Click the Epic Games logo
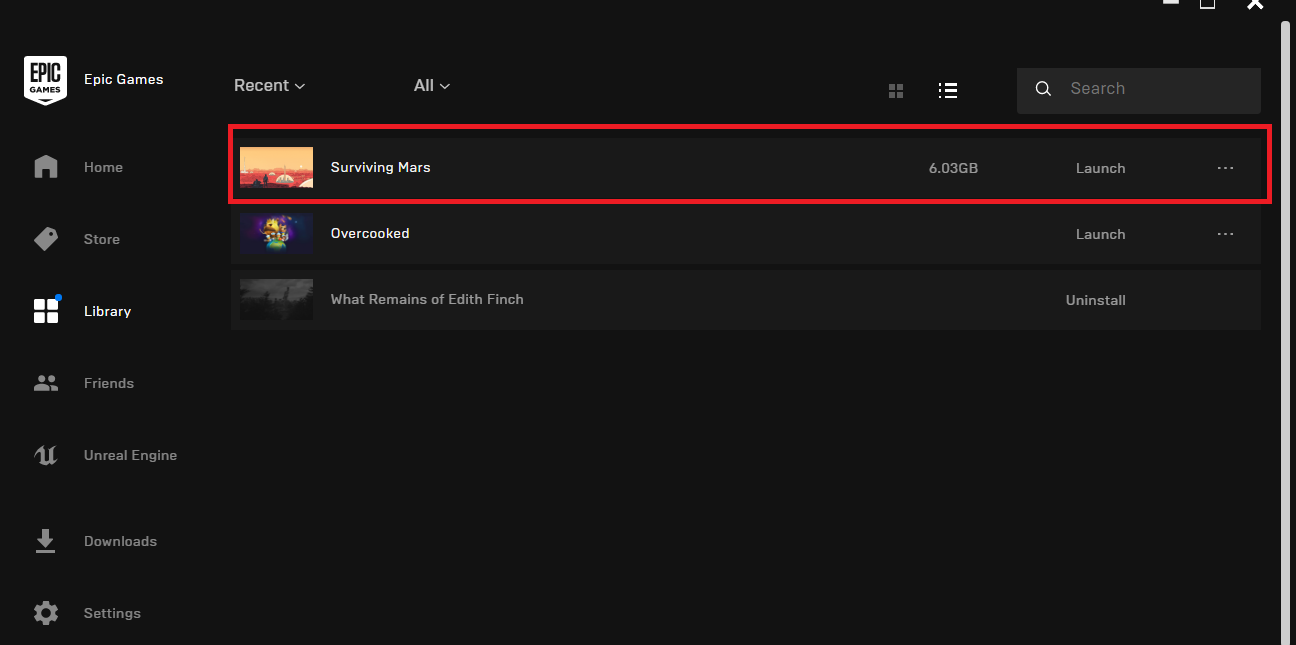The width and height of the screenshot is (1296, 645). point(46,79)
